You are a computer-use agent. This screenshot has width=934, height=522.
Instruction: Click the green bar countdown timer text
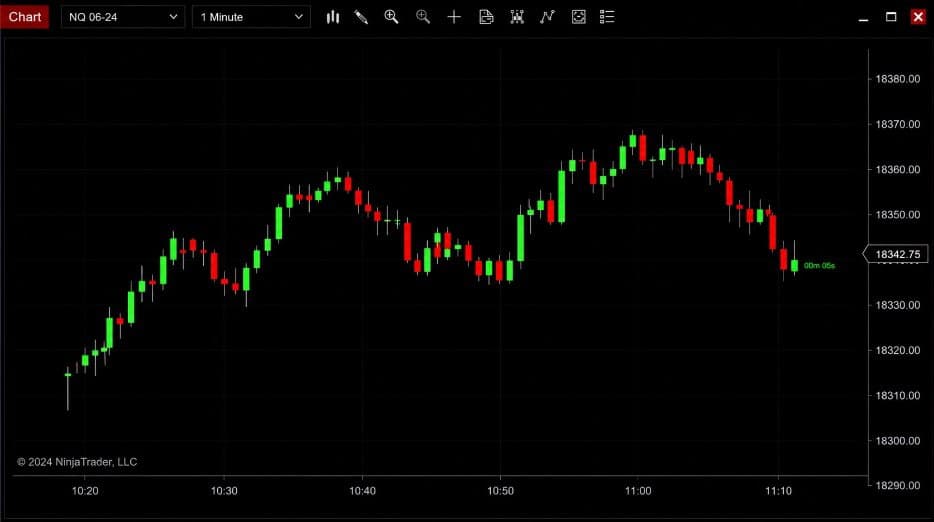pyautogui.click(x=819, y=266)
